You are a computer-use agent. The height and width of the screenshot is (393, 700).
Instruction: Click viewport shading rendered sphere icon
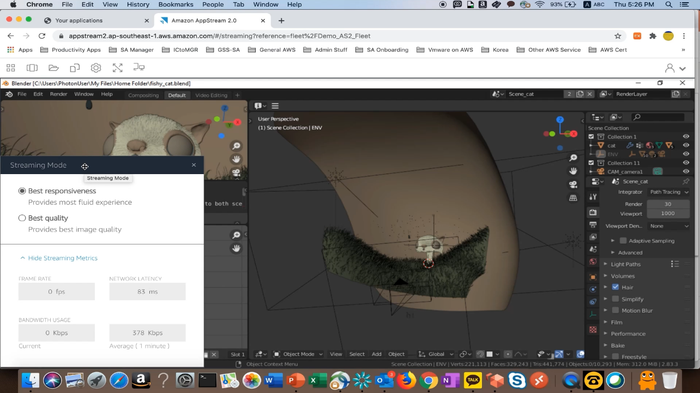(x=580, y=354)
